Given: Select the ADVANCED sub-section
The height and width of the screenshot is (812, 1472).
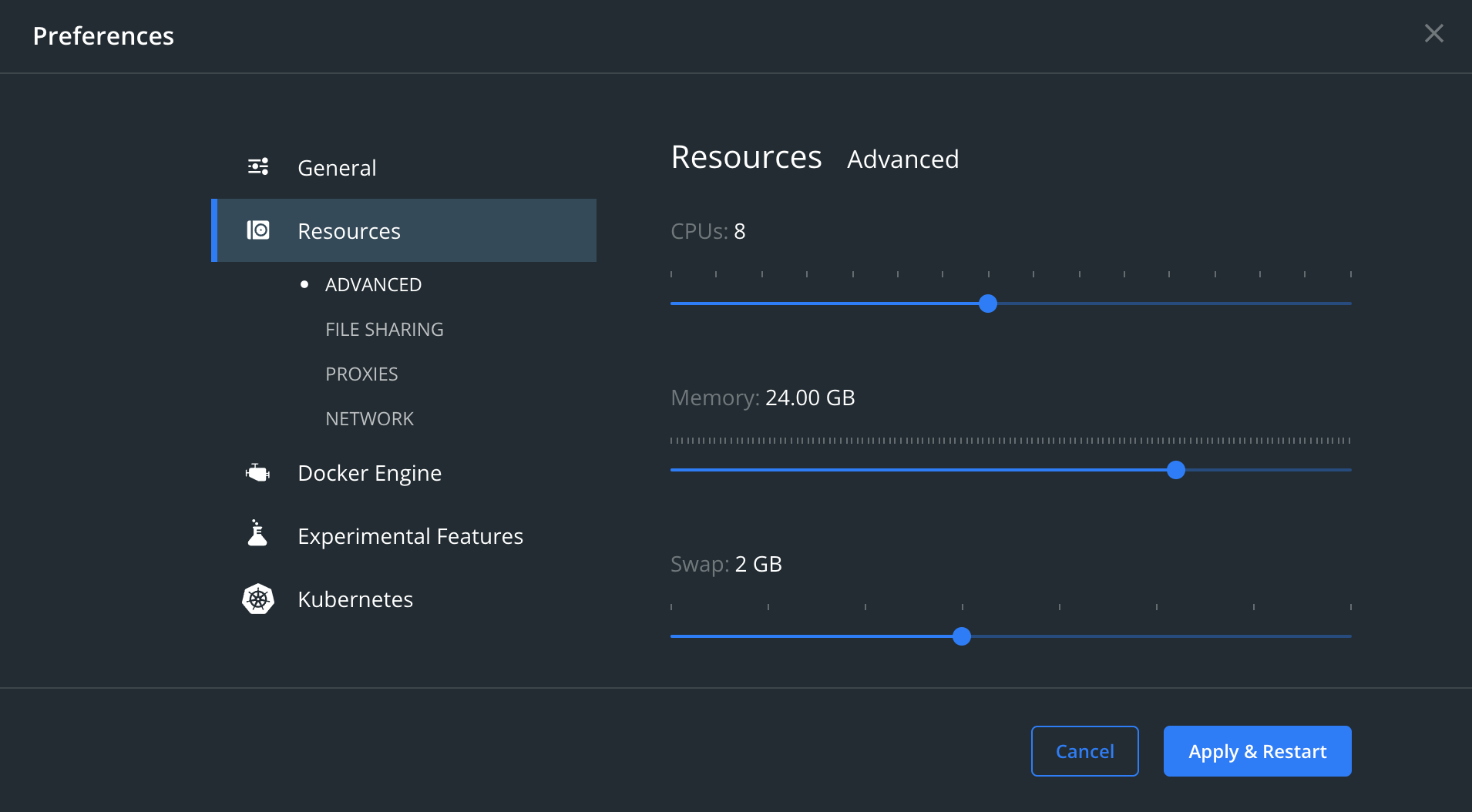Looking at the screenshot, I should tap(373, 284).
